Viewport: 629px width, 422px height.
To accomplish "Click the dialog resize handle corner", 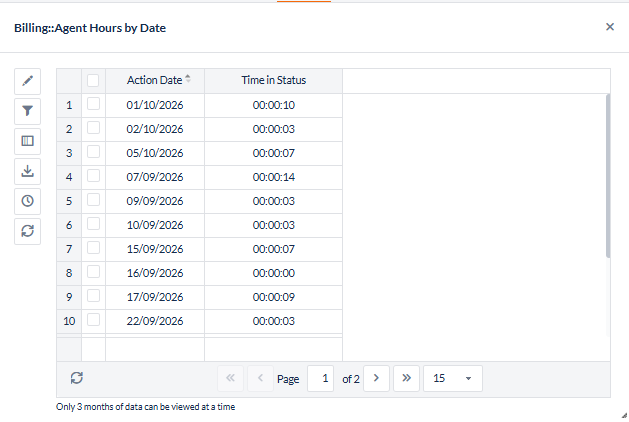I will [624, 416].
